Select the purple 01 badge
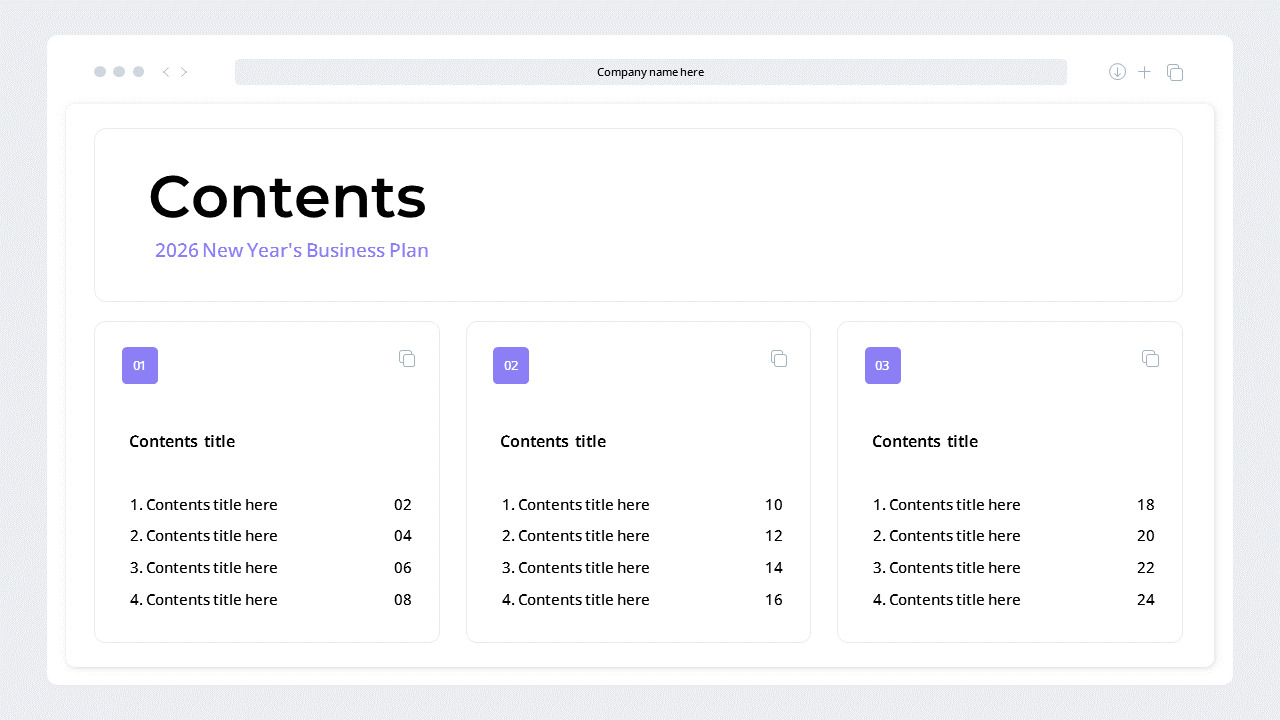Screen dimensions: 1280x720 (x=140, y=365)
